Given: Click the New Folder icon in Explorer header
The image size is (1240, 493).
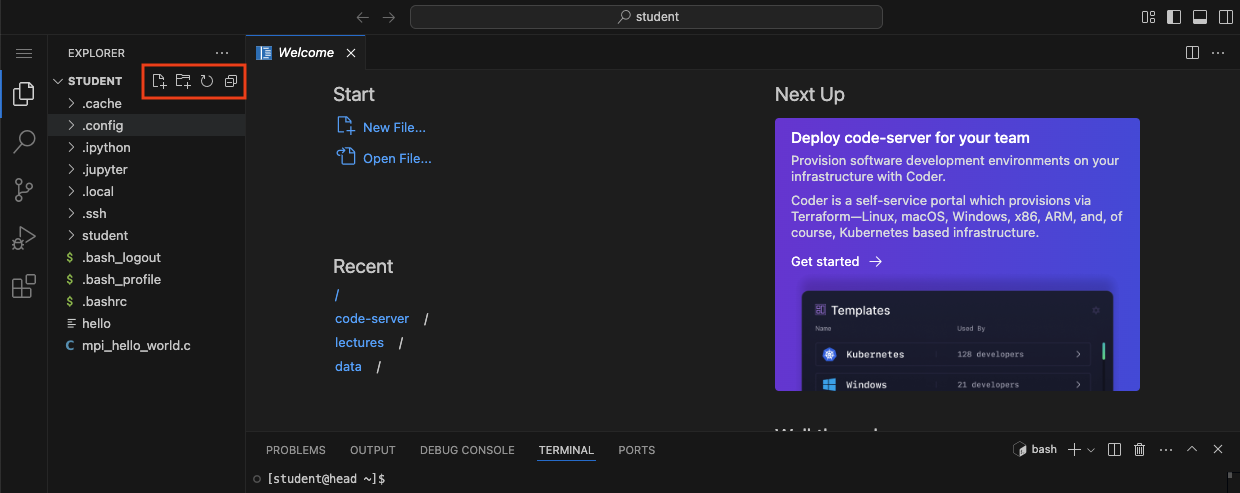Looking at the screenshot, I should [183, 81].
